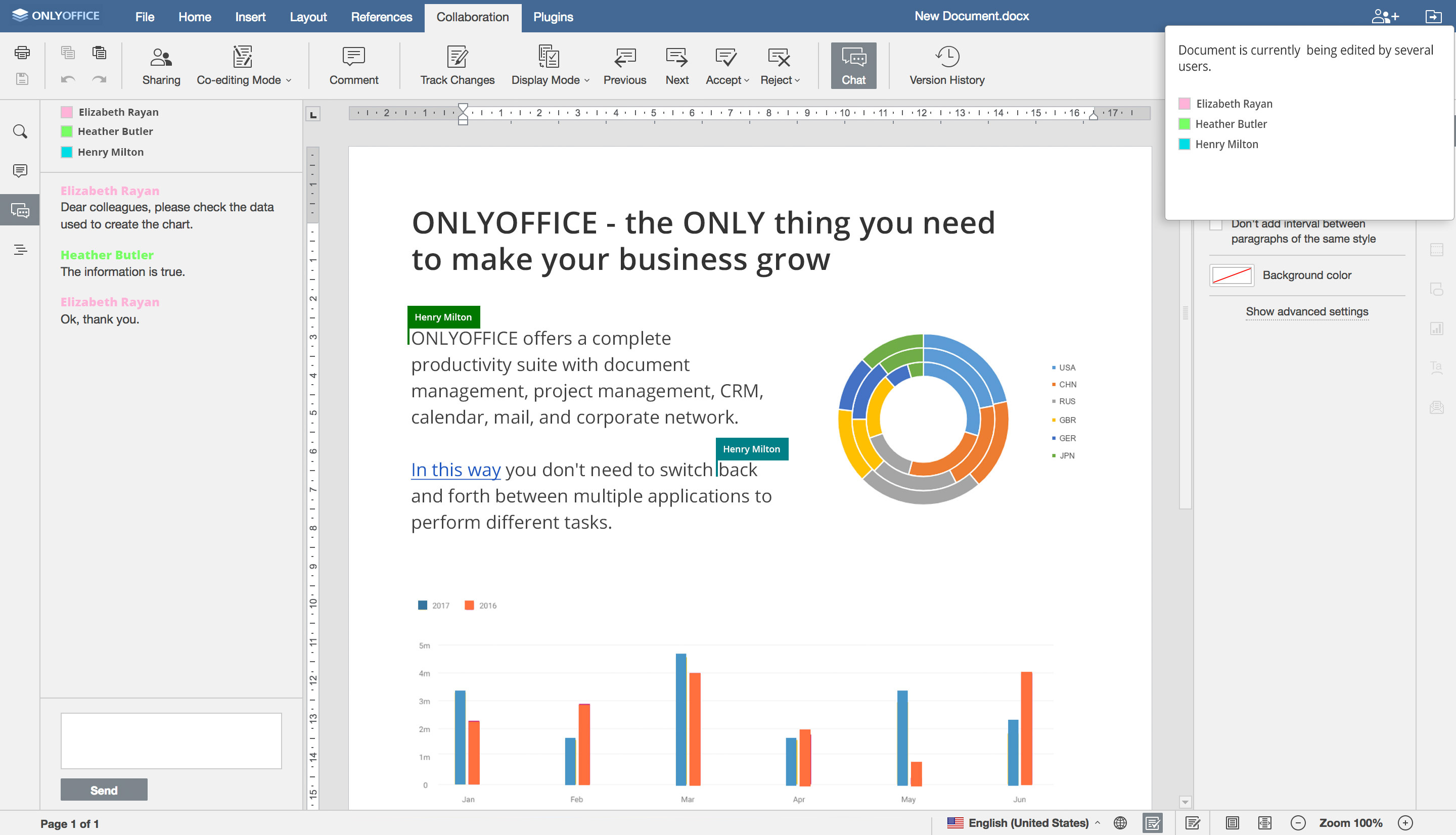This screenshot has width=1456, height=835.
Task: Toggle the Chat panel off
Action: click(x=853, y=64)
